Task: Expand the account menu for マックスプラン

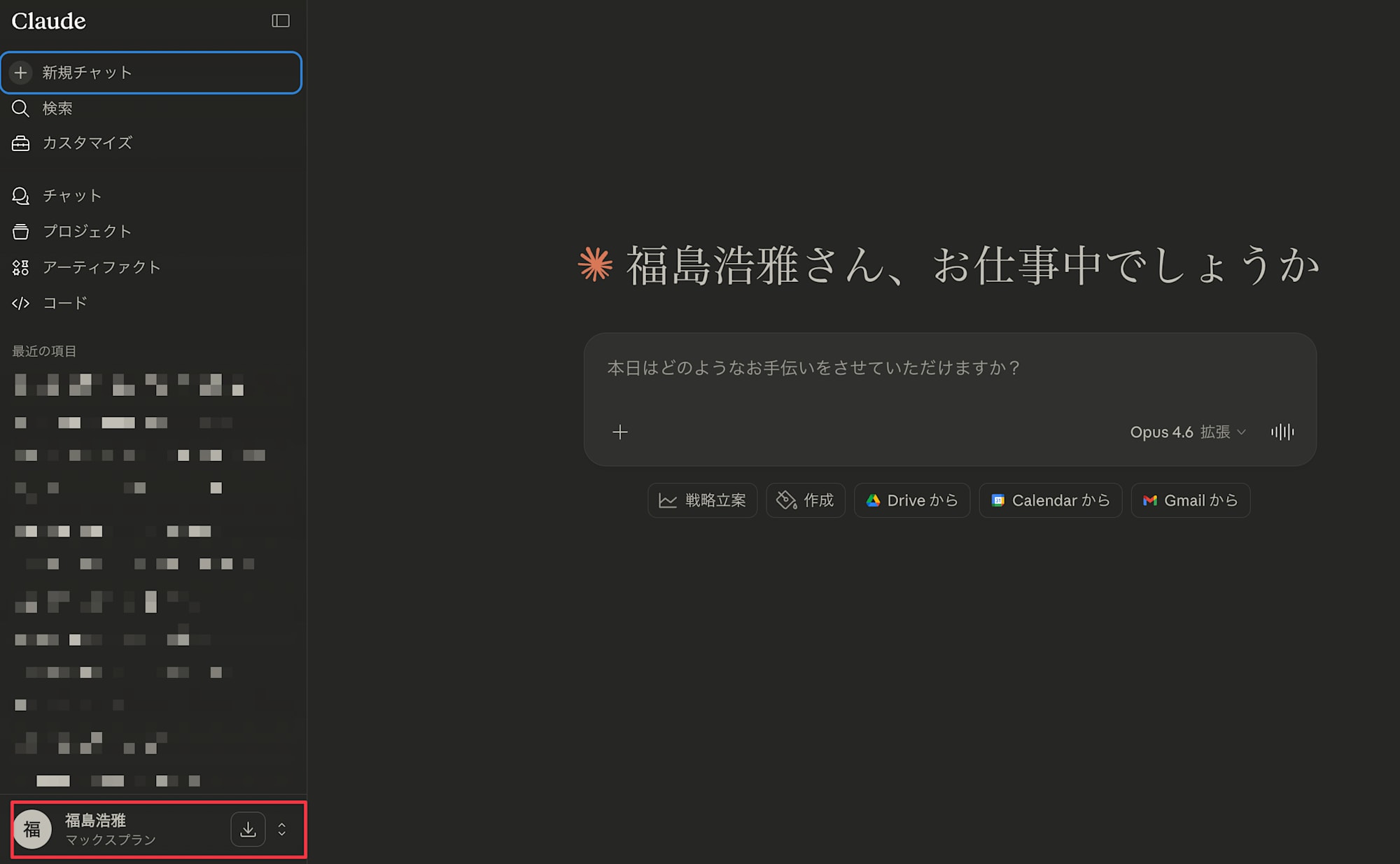Action: pyautogui.click(x=282, y=829)
